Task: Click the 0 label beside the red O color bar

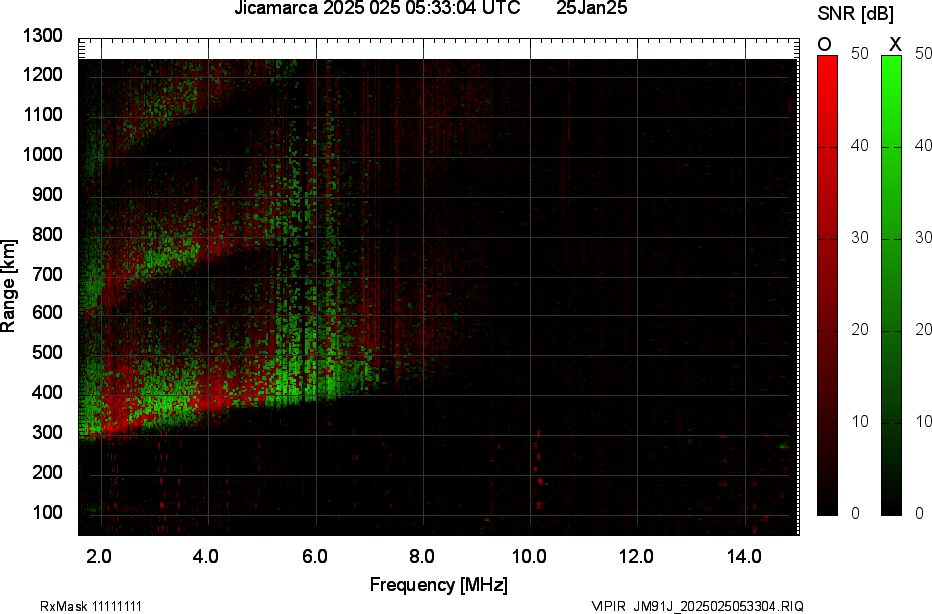Action: [855, 514]
